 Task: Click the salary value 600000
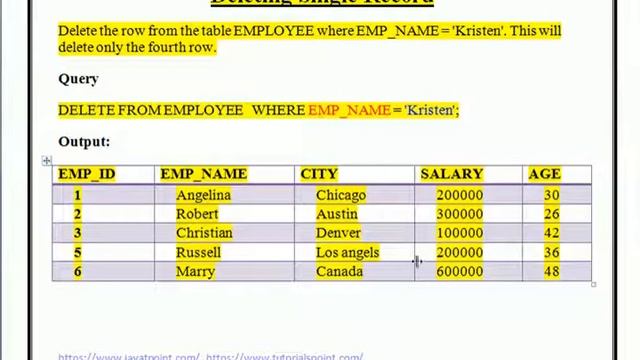[460, 271]
